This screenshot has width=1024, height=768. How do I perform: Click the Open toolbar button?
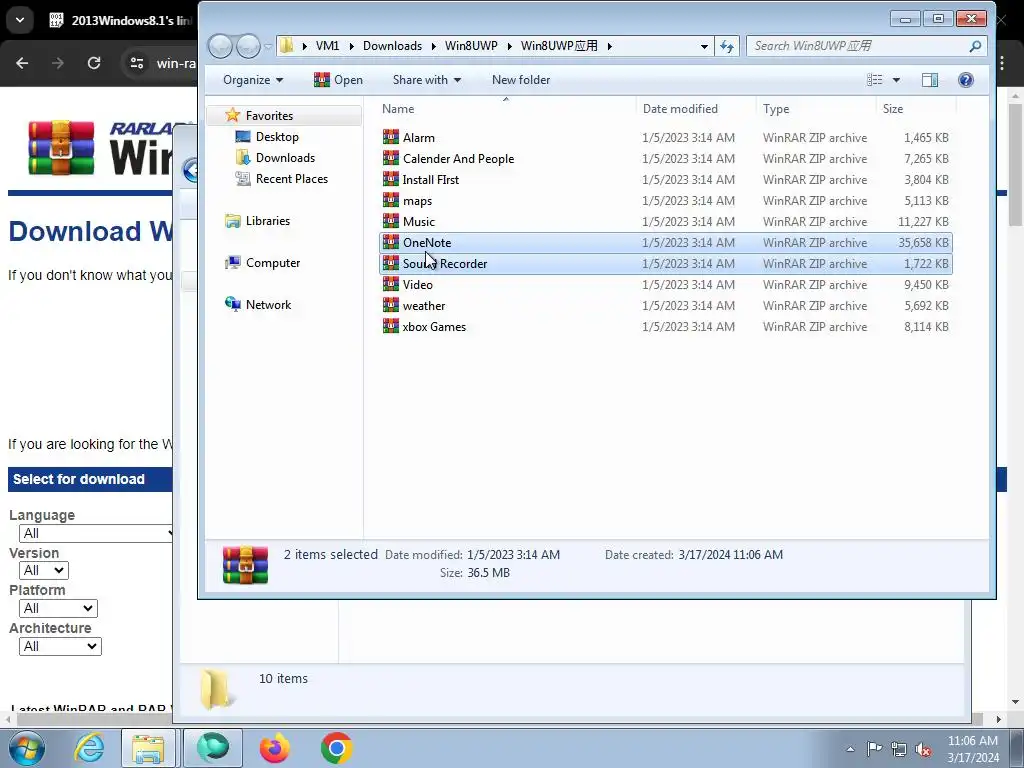(x=338, y=80)
